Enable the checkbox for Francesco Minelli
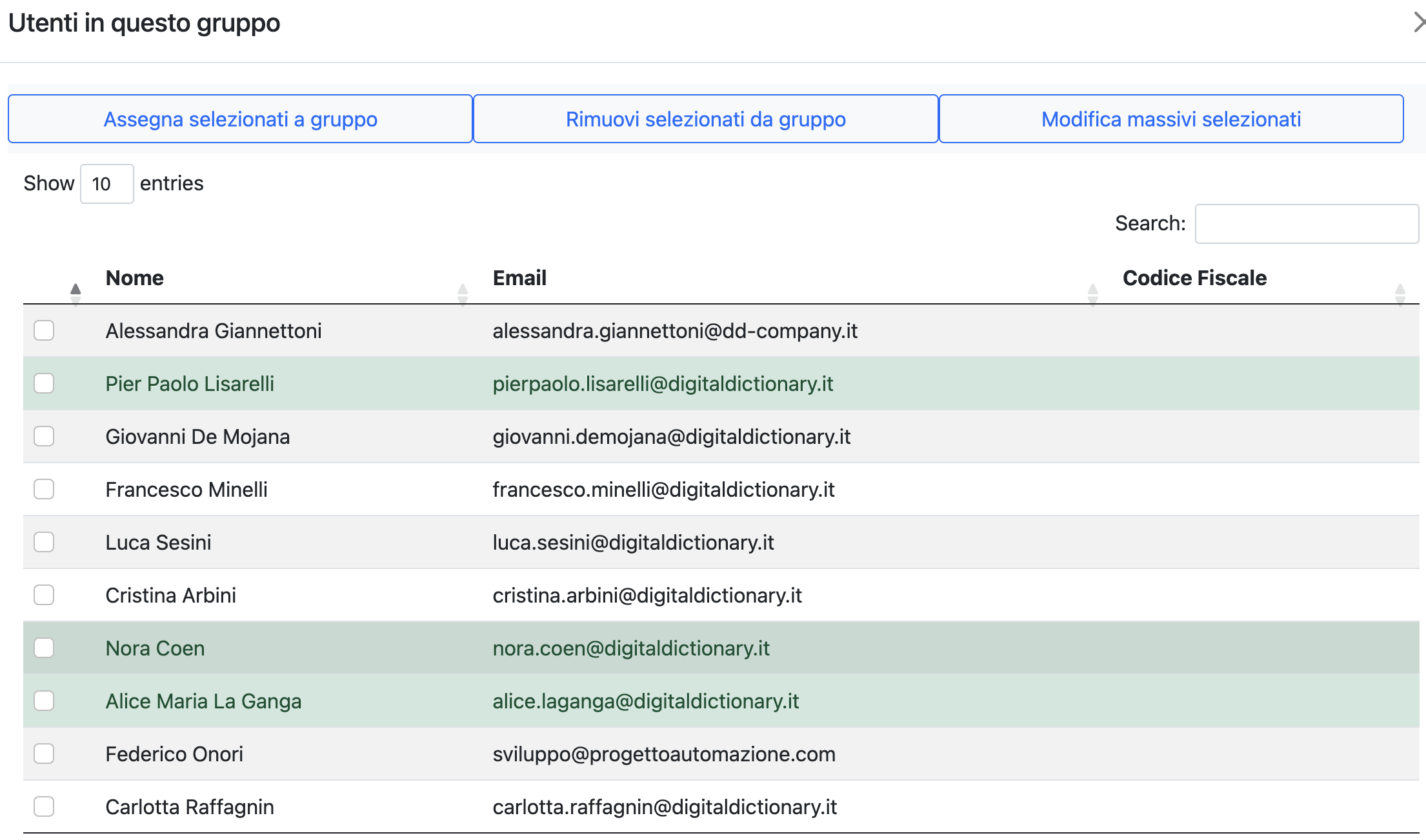 click(x=43, y=489)
